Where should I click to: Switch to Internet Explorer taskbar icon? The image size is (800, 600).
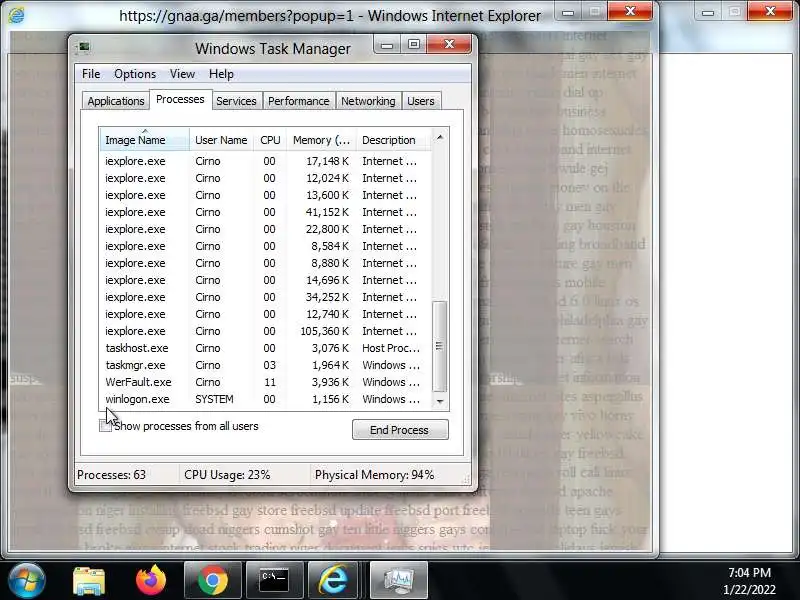[x=334, y=581]
